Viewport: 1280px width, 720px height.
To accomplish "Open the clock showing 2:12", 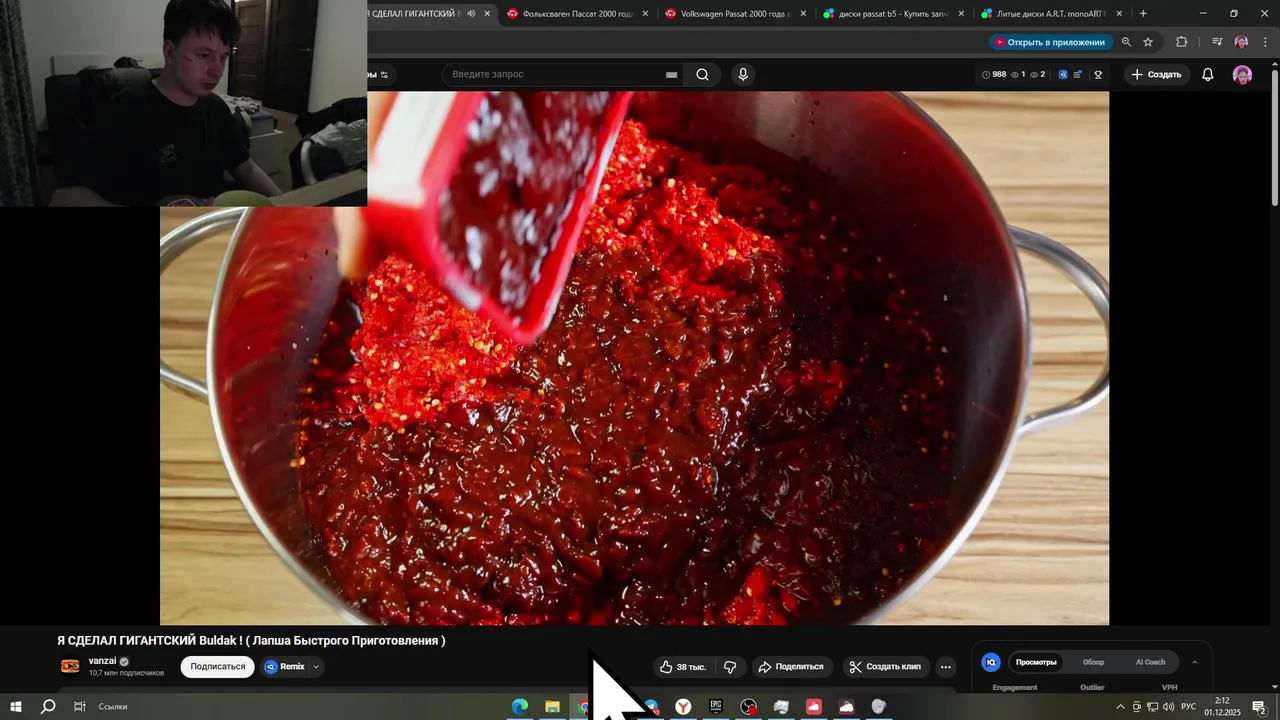I will 1222,707.
